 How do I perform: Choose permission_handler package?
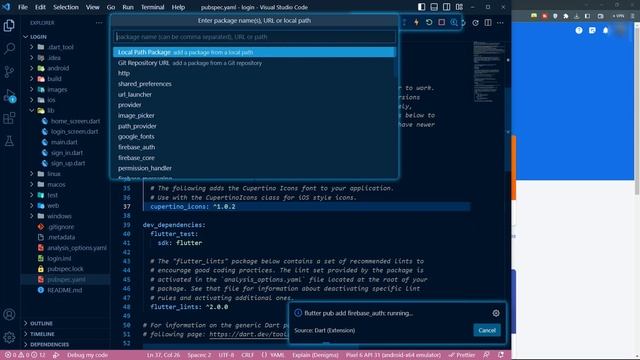click(255, 168)
